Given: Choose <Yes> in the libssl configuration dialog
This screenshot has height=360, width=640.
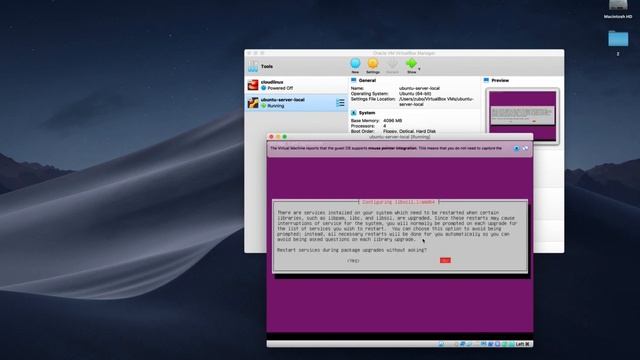Looking at the screenshot, I should [353, 260].
